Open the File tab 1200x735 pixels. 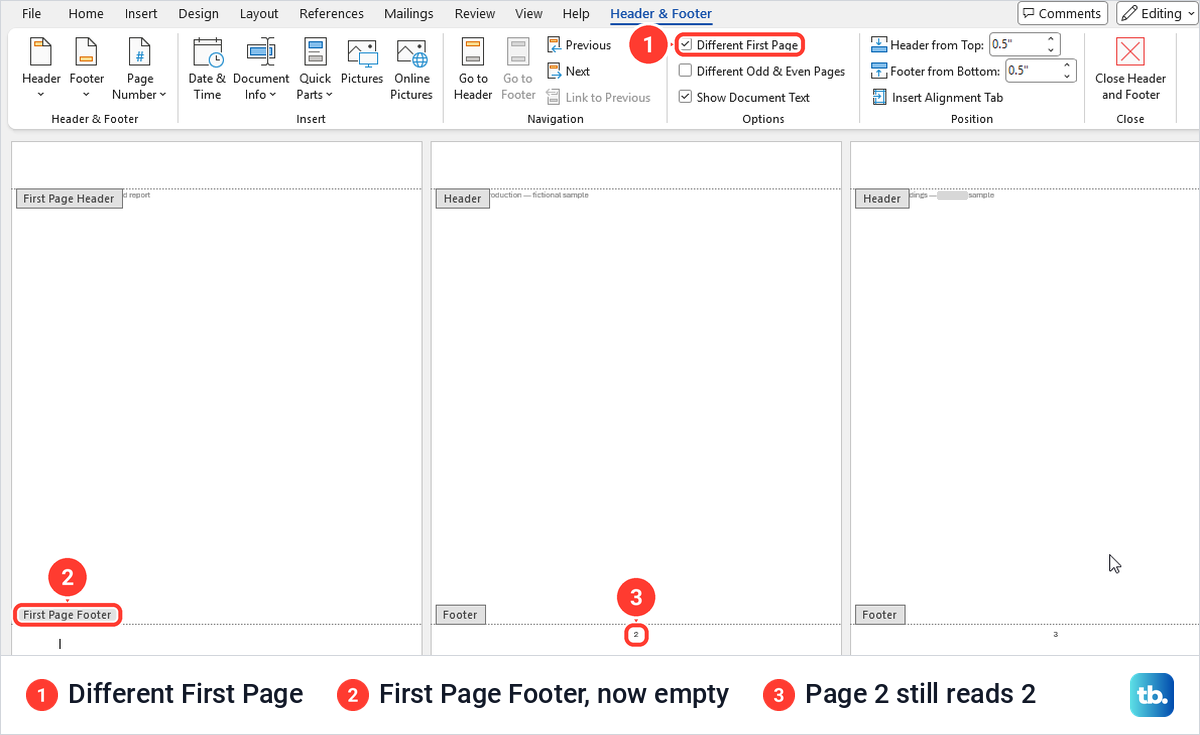31,13
